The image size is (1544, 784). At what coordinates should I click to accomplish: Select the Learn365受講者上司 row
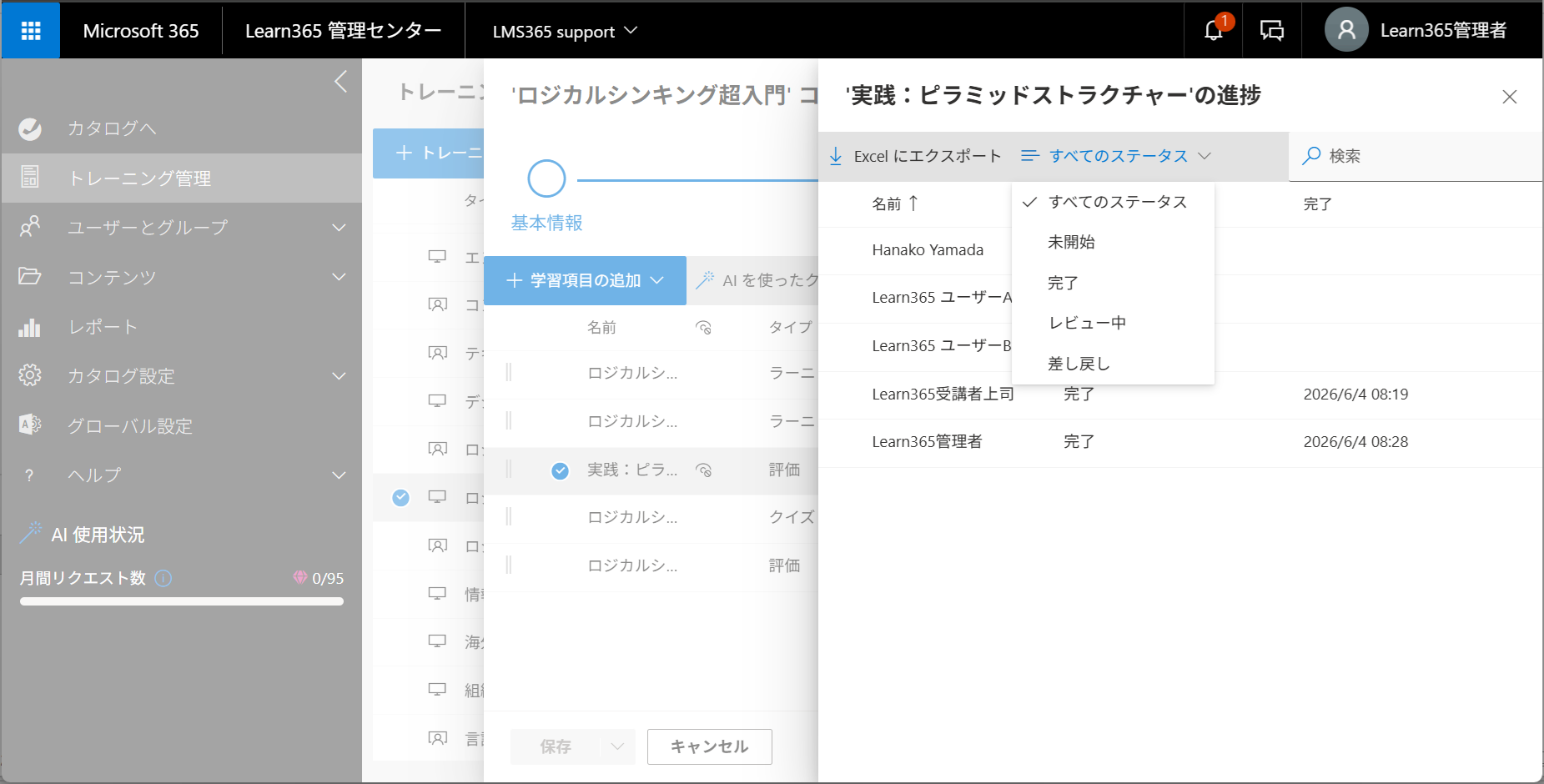[x=1180, y=395]
